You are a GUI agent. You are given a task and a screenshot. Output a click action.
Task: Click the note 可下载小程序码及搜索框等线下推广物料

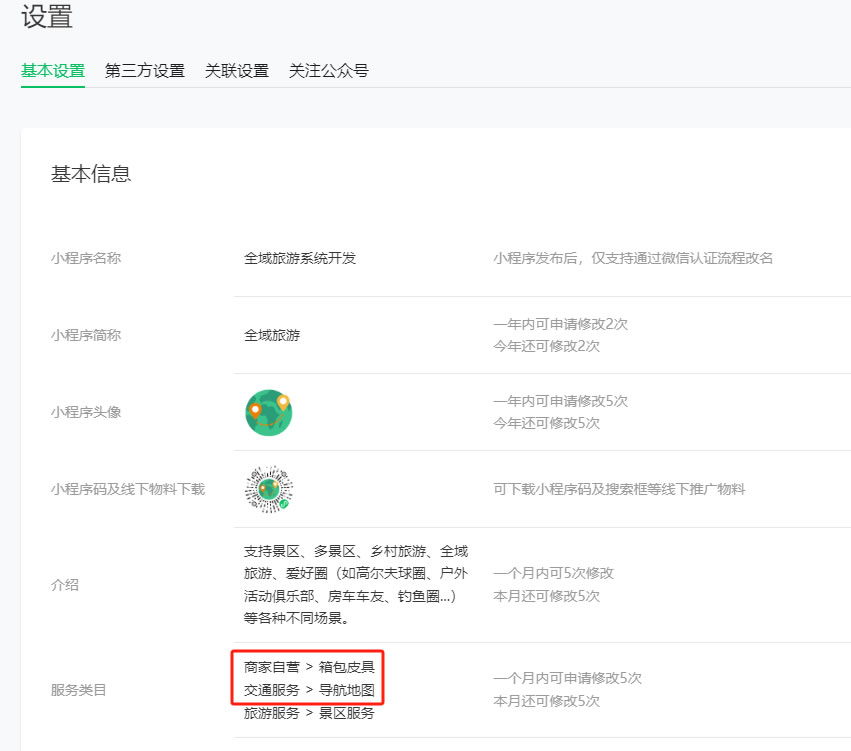[619, 489]
